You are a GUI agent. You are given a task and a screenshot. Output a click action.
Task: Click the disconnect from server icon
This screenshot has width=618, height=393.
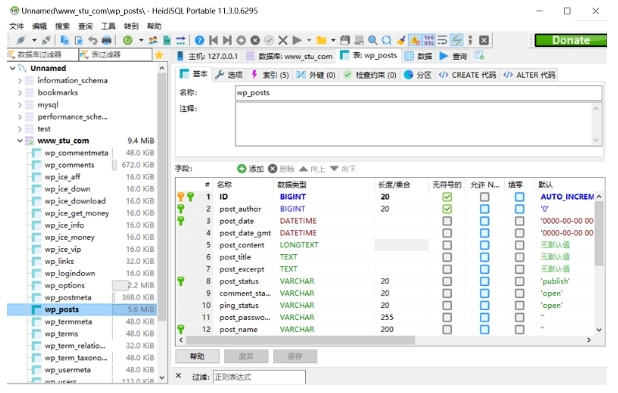coord(46,40)
